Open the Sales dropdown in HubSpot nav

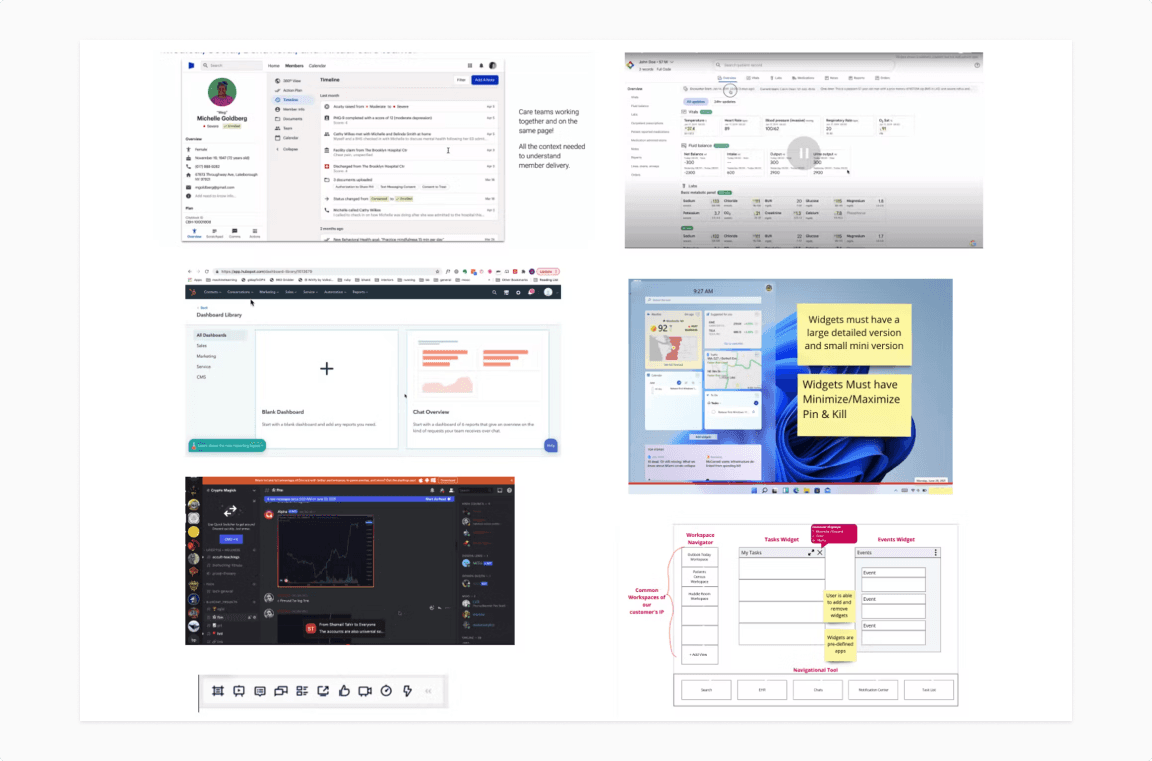[x=291, y=292]
